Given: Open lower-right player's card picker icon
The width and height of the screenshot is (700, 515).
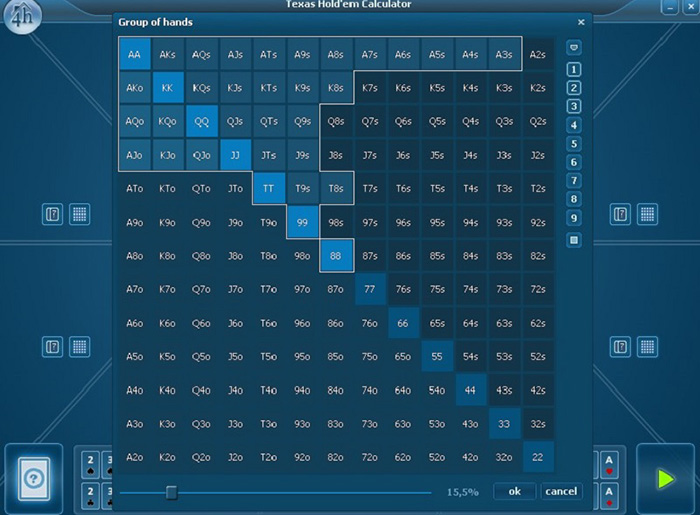Looking at the screenshot, I should 620,347.
